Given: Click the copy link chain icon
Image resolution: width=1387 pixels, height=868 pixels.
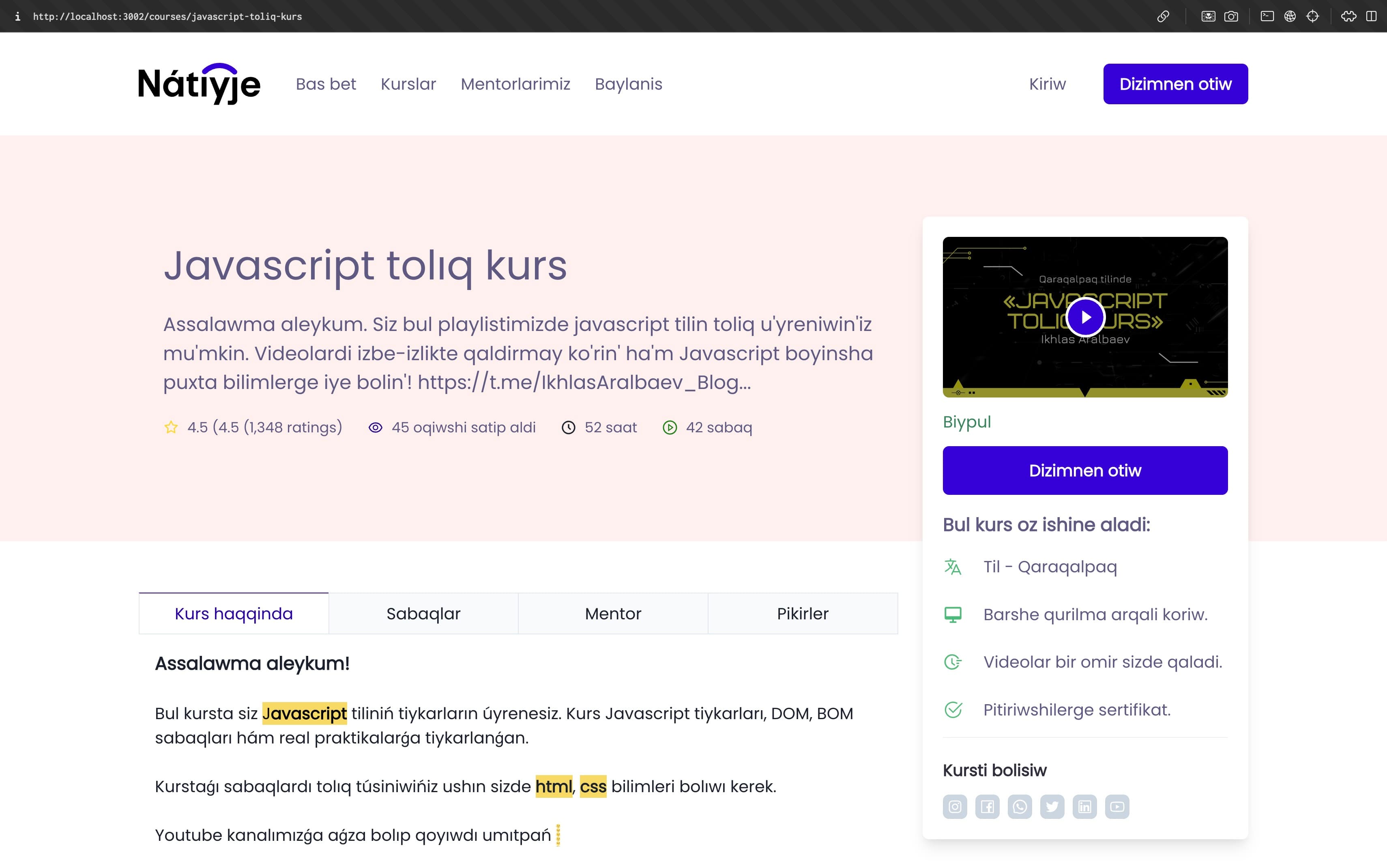Looking at the screenshot, I should tap(1163, 16).
